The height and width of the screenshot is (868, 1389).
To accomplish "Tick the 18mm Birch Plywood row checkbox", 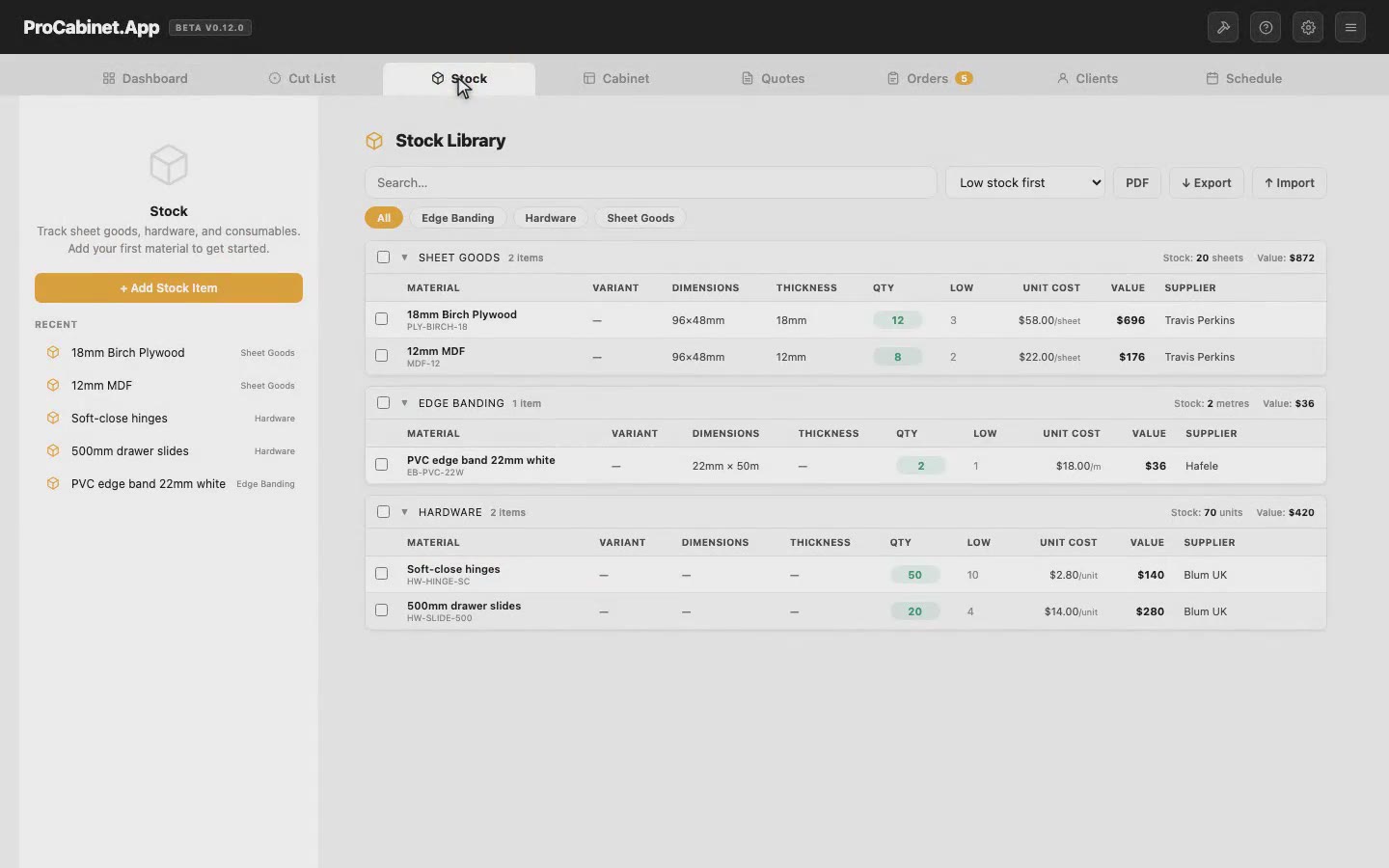I will 381,319.
